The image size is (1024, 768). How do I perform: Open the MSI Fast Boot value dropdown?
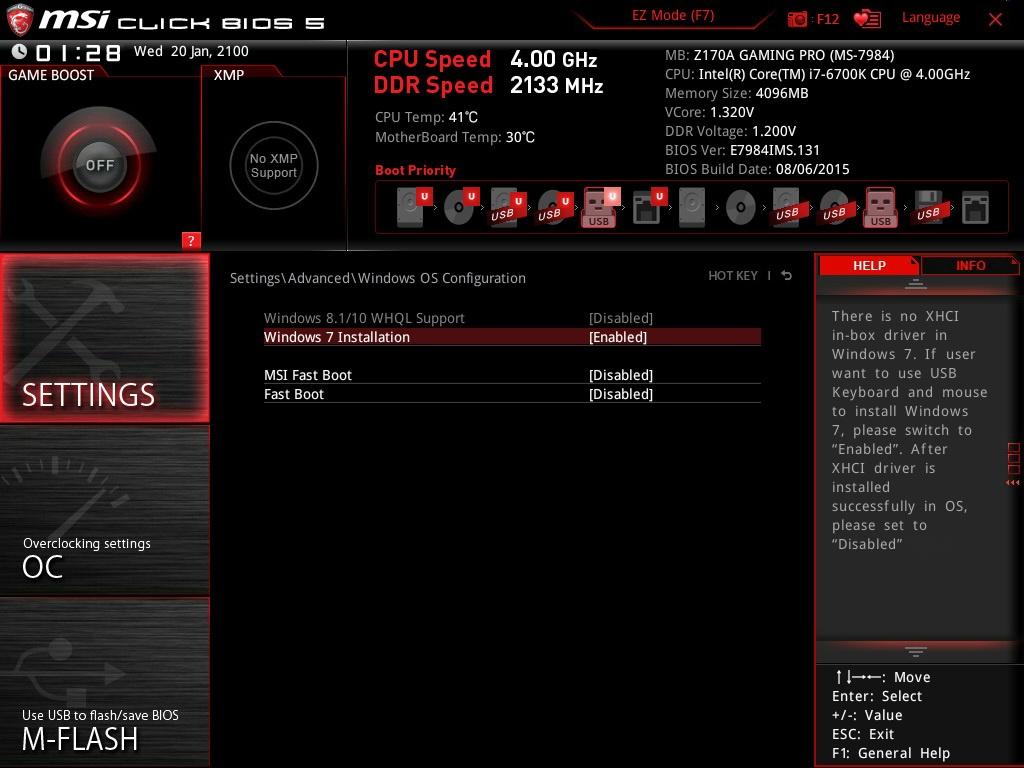pyautogui.click(x=620, y=375)
